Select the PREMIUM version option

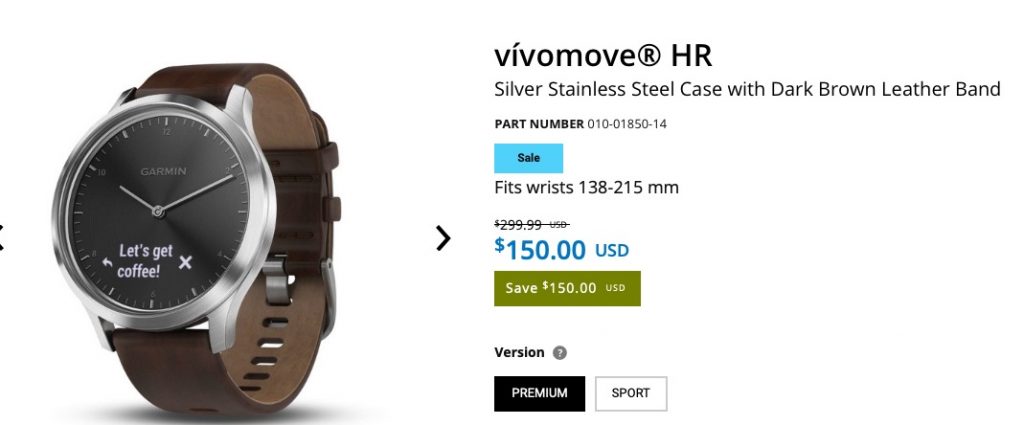tap(539, 393)
